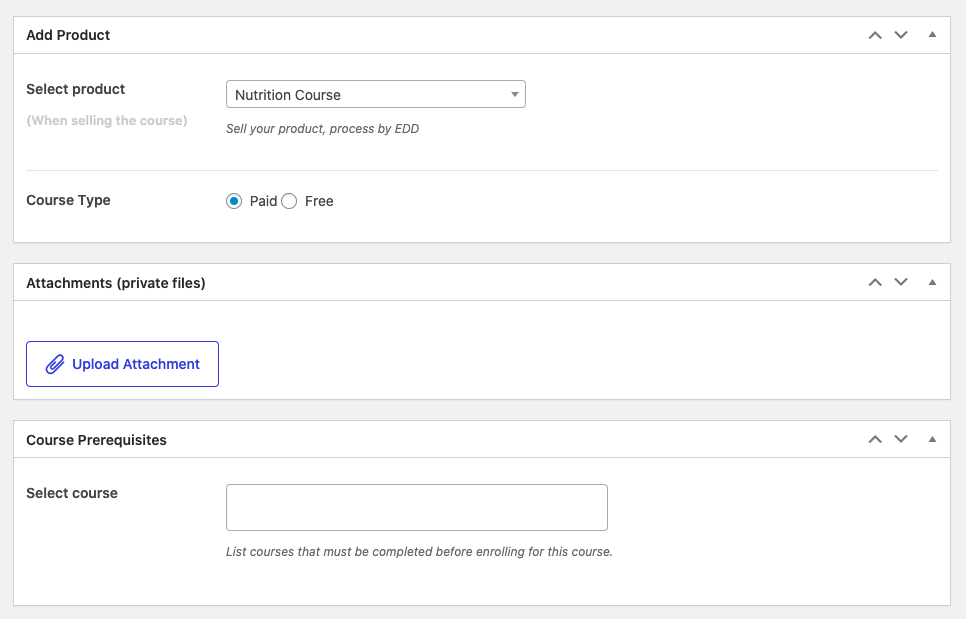Collapse the Add Product panel
966x619 pixels.
[x=932, y=35]
